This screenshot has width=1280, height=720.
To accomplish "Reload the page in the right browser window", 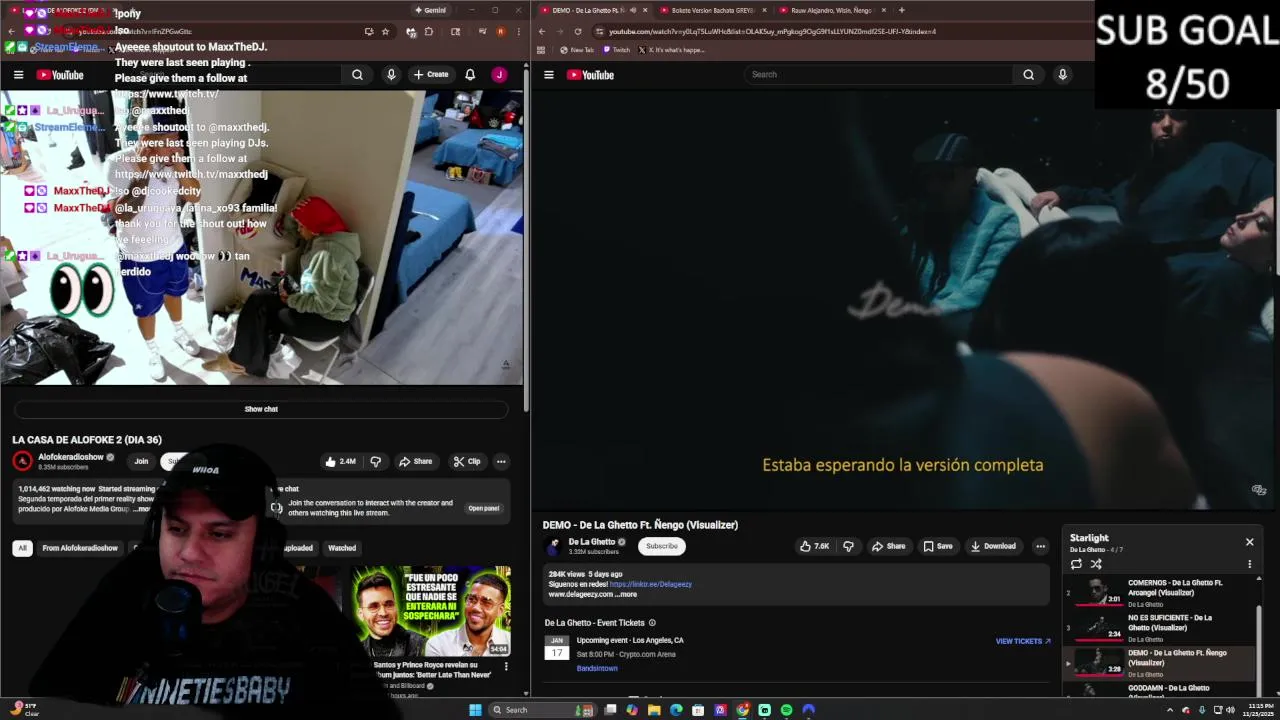I will (x=577, y=31).
